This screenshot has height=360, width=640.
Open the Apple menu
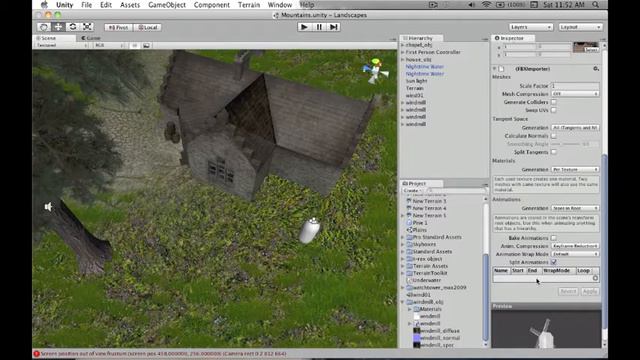pos(44,5)
